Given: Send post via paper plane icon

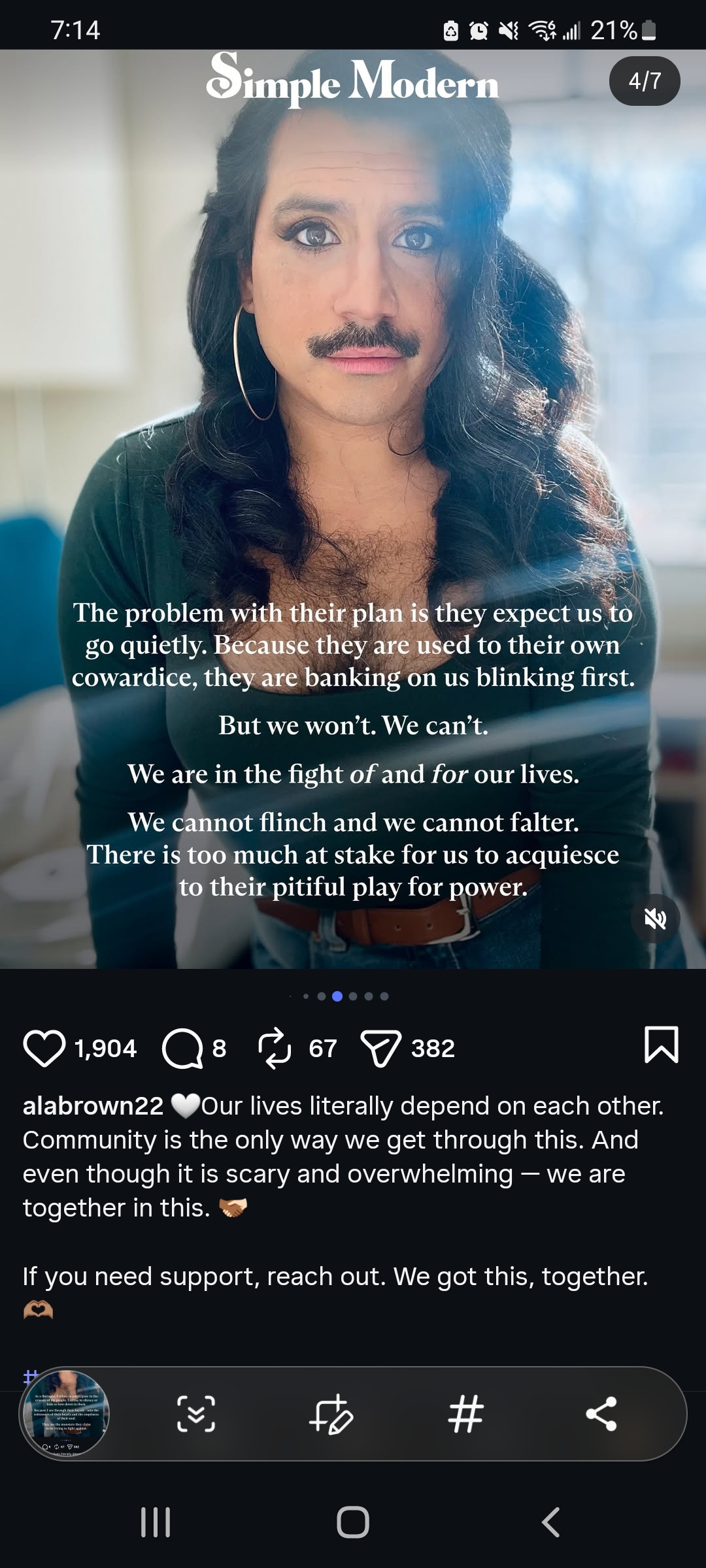Looking at the screenshot, I should 381,1049.
